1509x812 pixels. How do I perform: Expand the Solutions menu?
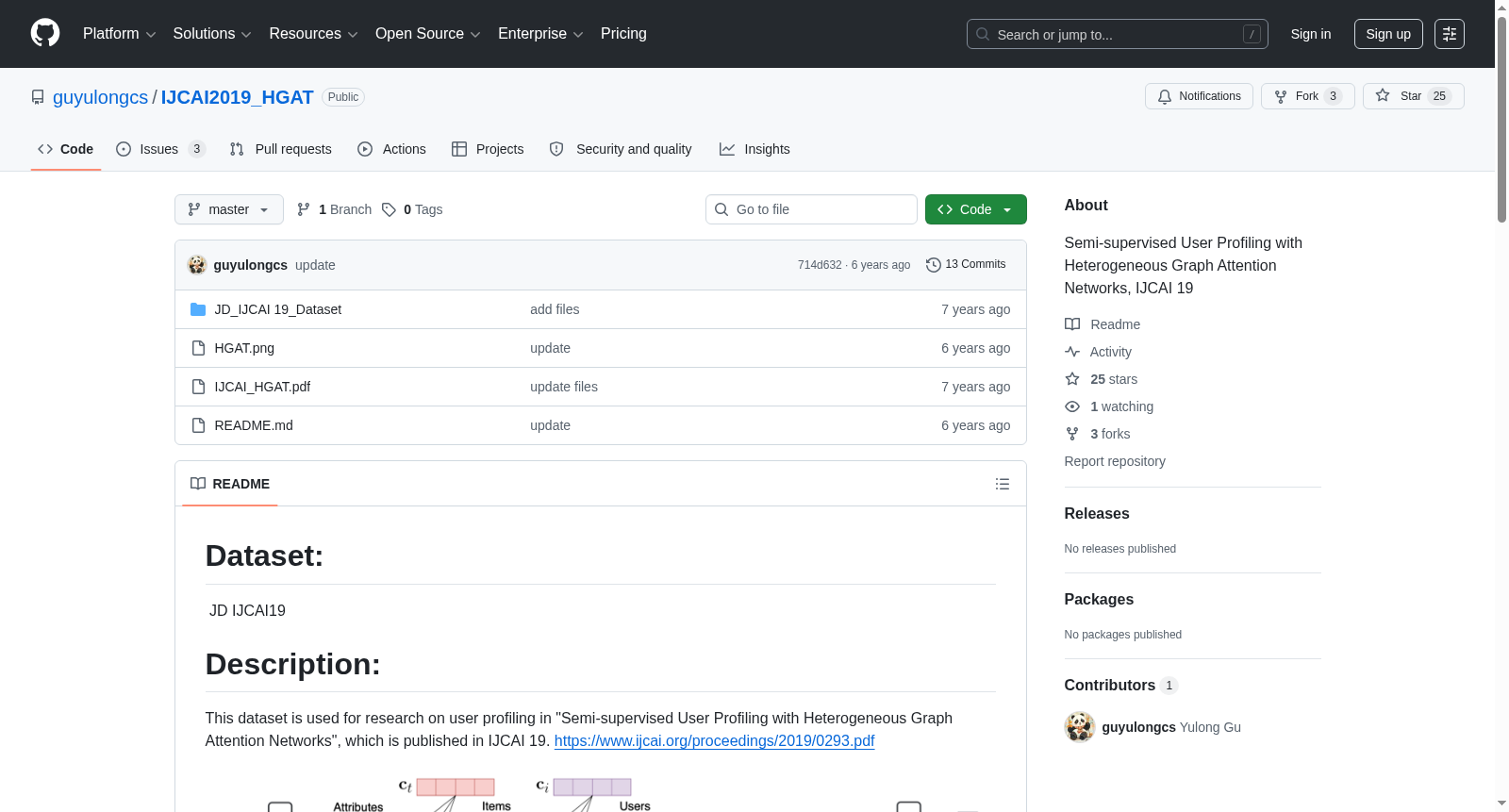[x=212, y=34]
